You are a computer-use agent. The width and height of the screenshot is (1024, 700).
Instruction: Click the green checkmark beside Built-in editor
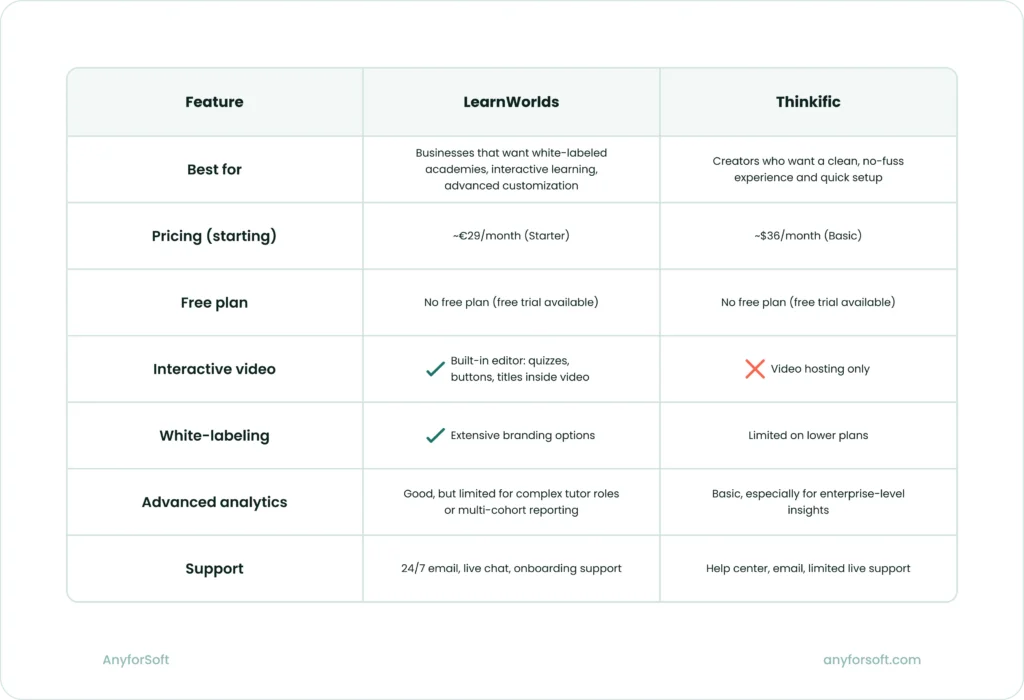435,369
